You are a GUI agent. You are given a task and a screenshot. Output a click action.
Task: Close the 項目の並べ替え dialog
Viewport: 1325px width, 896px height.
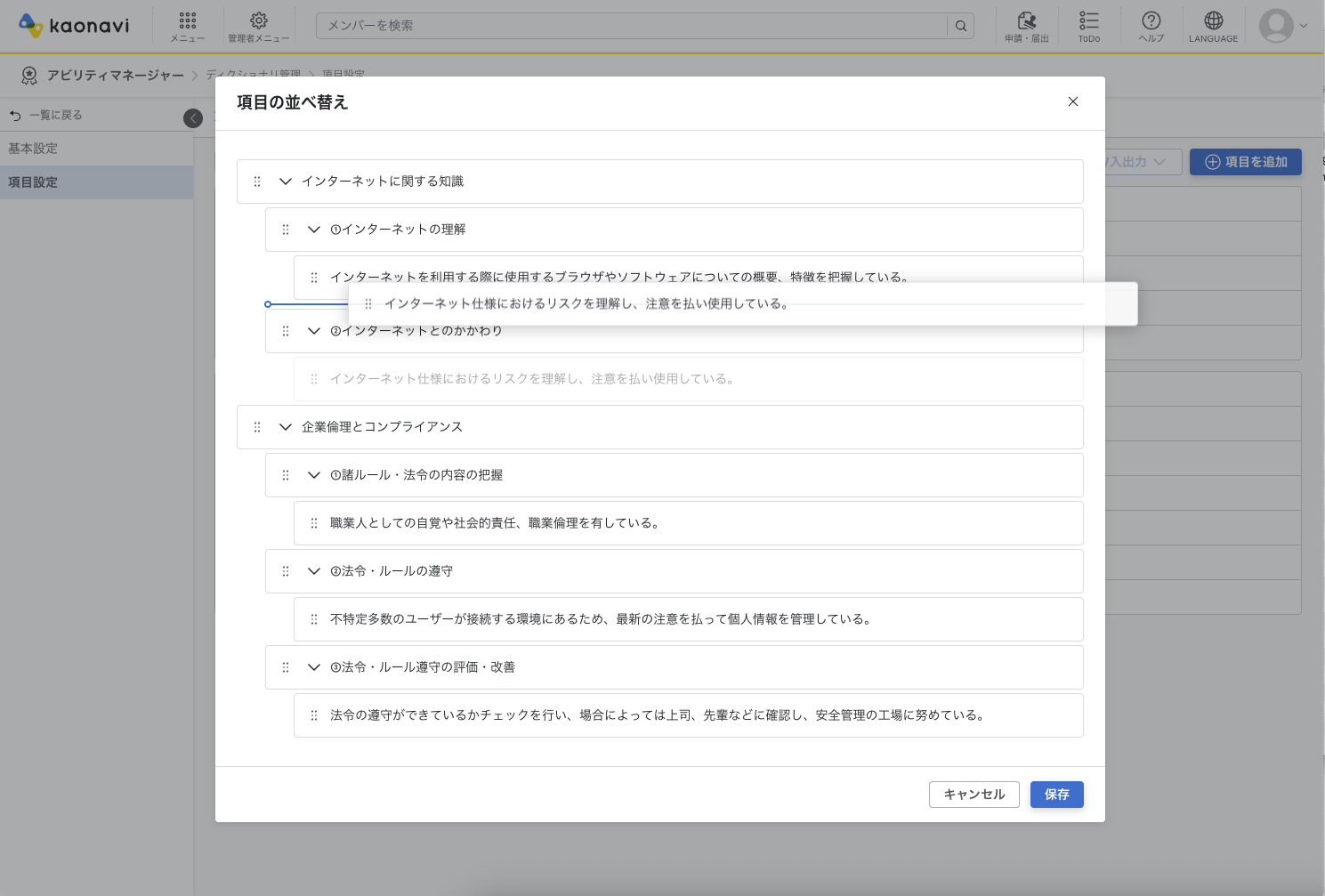pyautogui.click(x=1073, y=101)
